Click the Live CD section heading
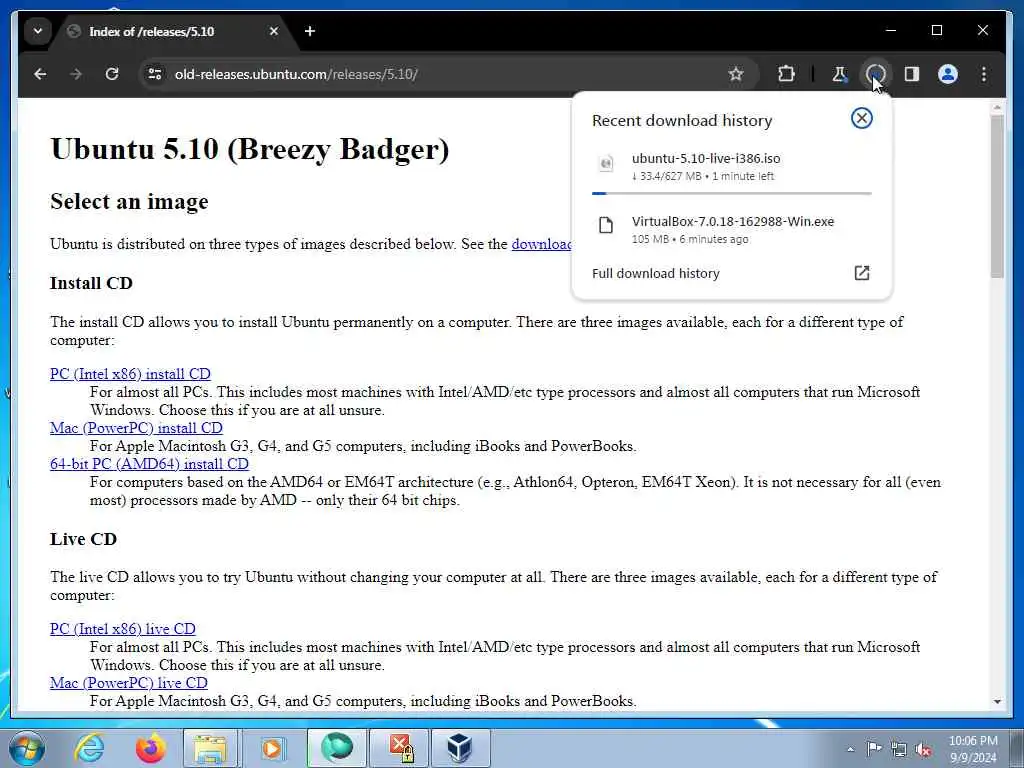Screen dimensions: 1024x768 (84, 539)
